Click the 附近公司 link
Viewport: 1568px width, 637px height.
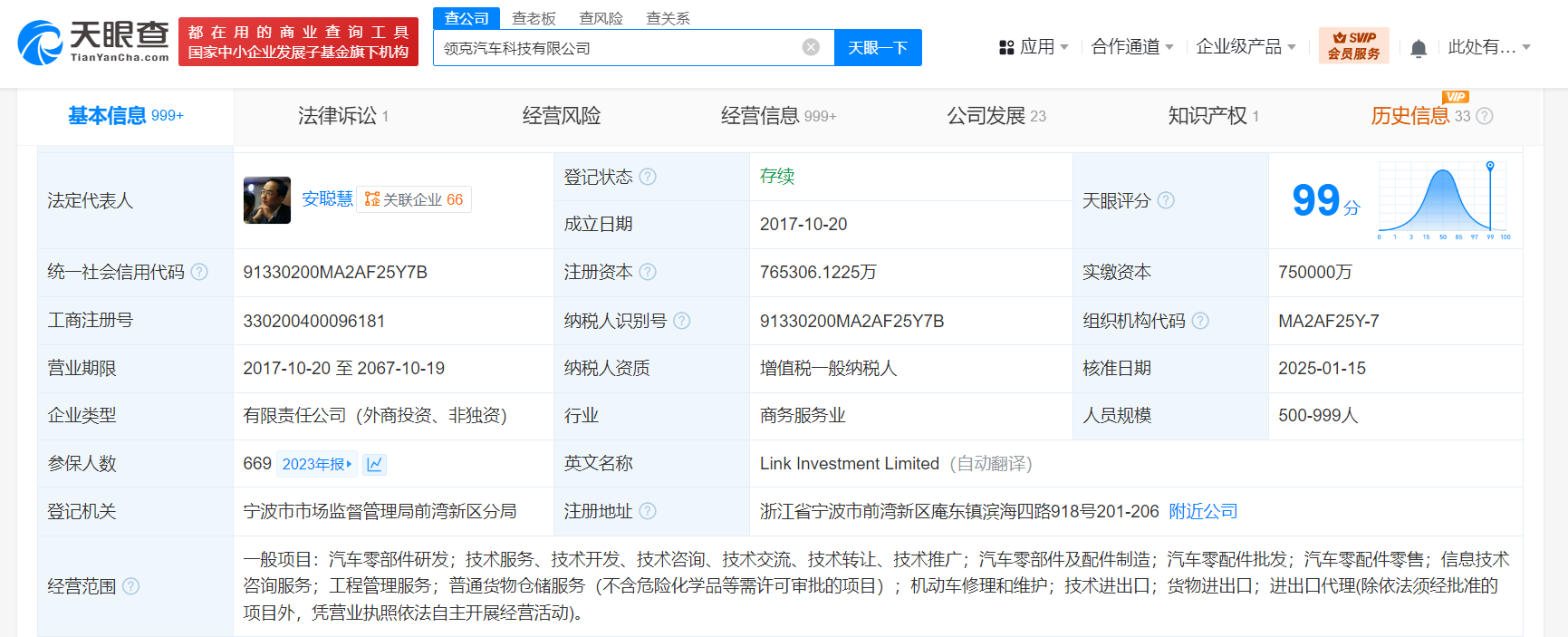(1203, 511)
